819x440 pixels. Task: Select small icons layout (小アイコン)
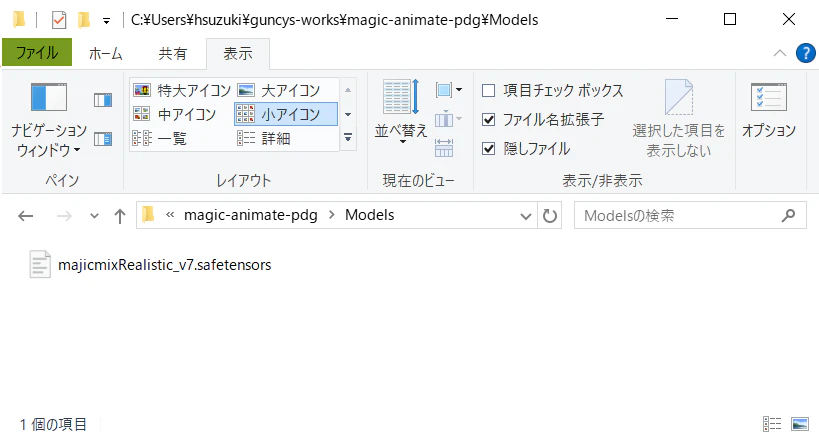click(x=286, y=114)
